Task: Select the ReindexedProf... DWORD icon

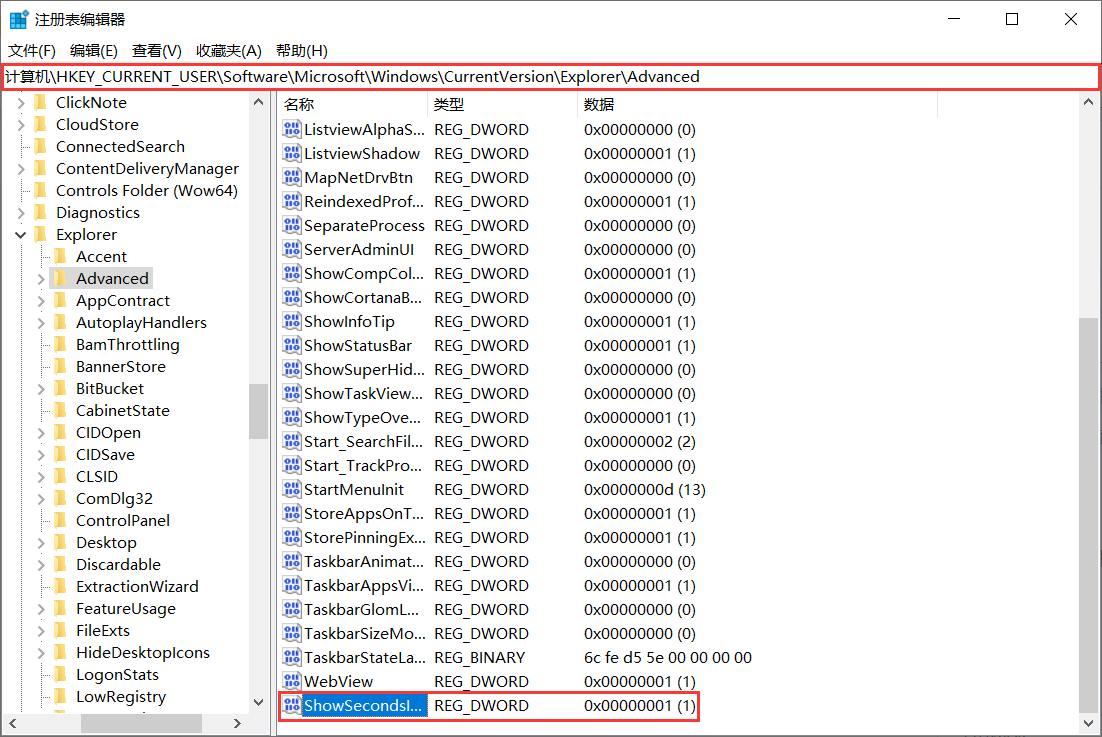Action: coord(292,202)
